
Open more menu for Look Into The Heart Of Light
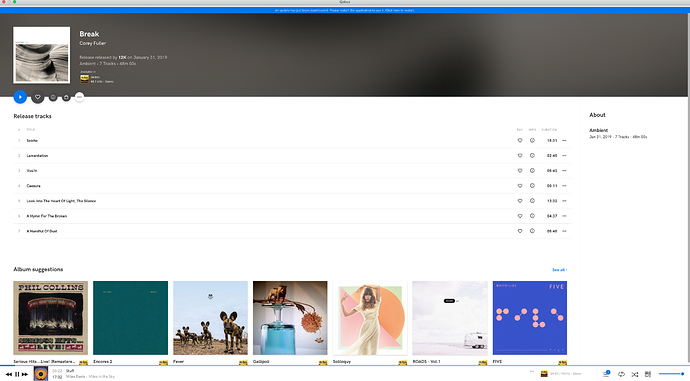[x=564, y=201]
